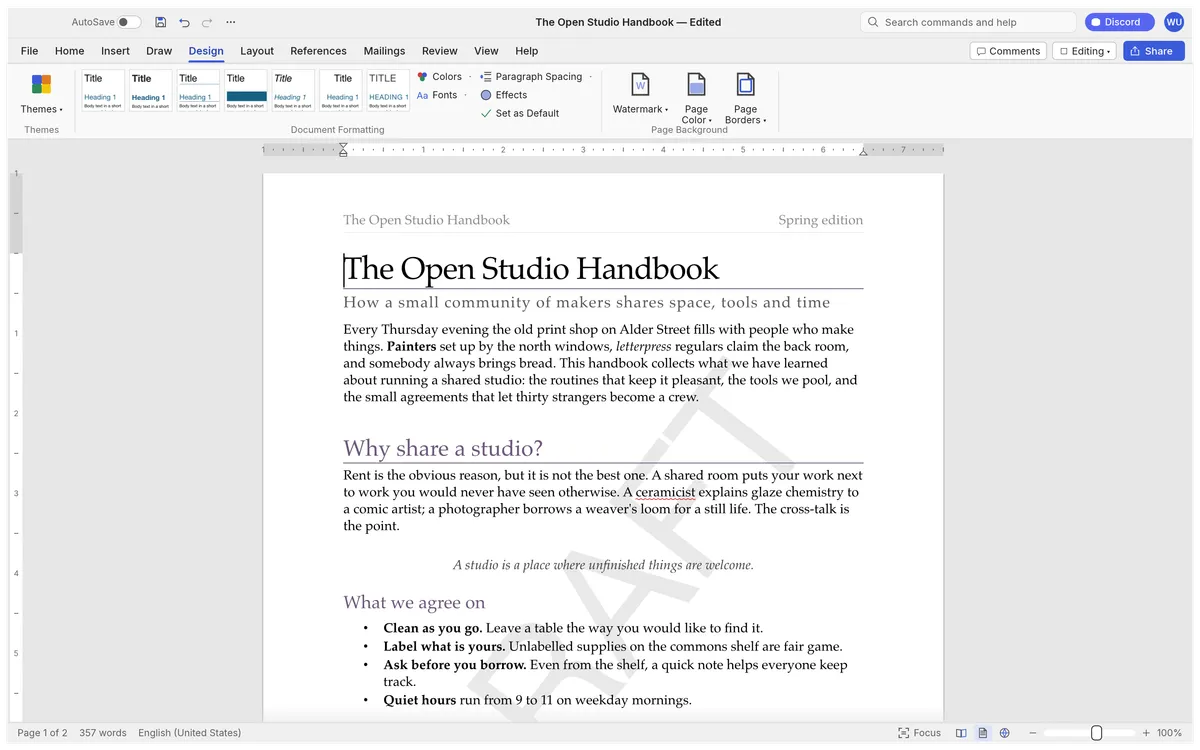Screen dimensions: 1200x750
Task: Open the Comments pane
Action: (1008, 51)
